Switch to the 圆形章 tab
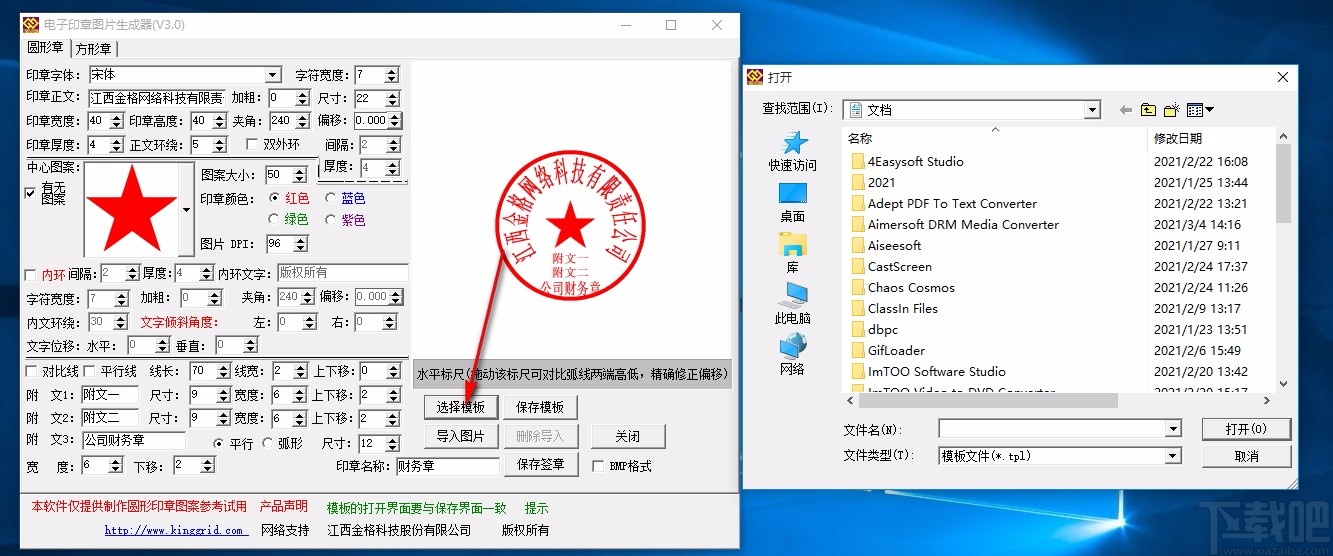The width and height of the screenshot is (1333, 556). click(45, 48)
